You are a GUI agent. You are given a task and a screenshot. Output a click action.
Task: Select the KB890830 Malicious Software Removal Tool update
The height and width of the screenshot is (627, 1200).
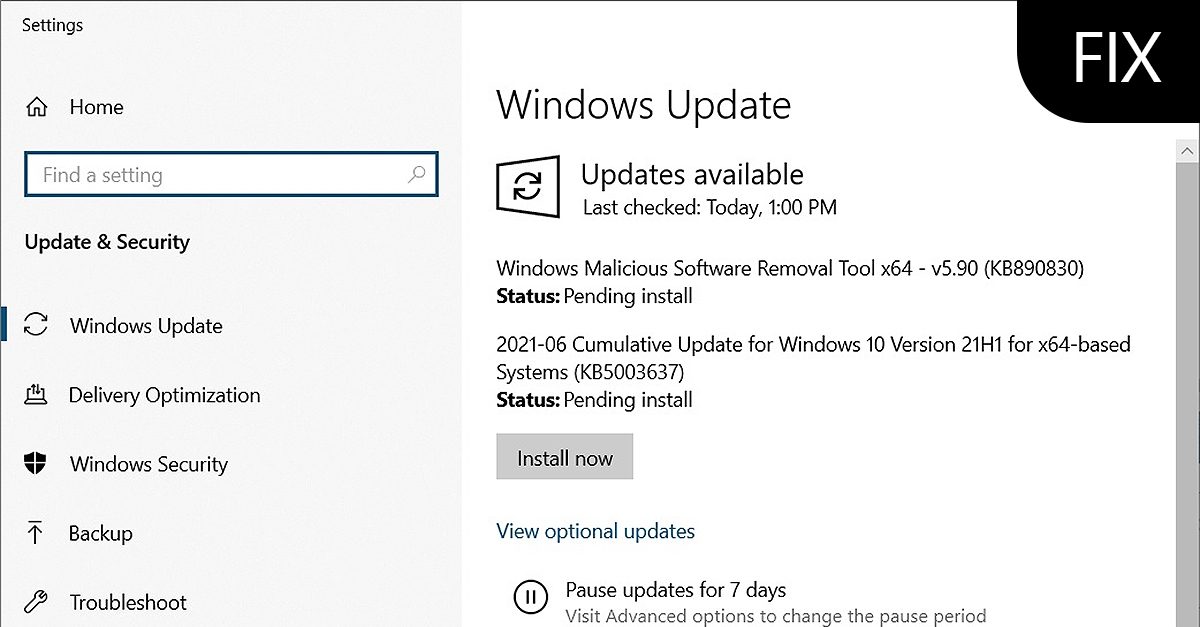792,268
